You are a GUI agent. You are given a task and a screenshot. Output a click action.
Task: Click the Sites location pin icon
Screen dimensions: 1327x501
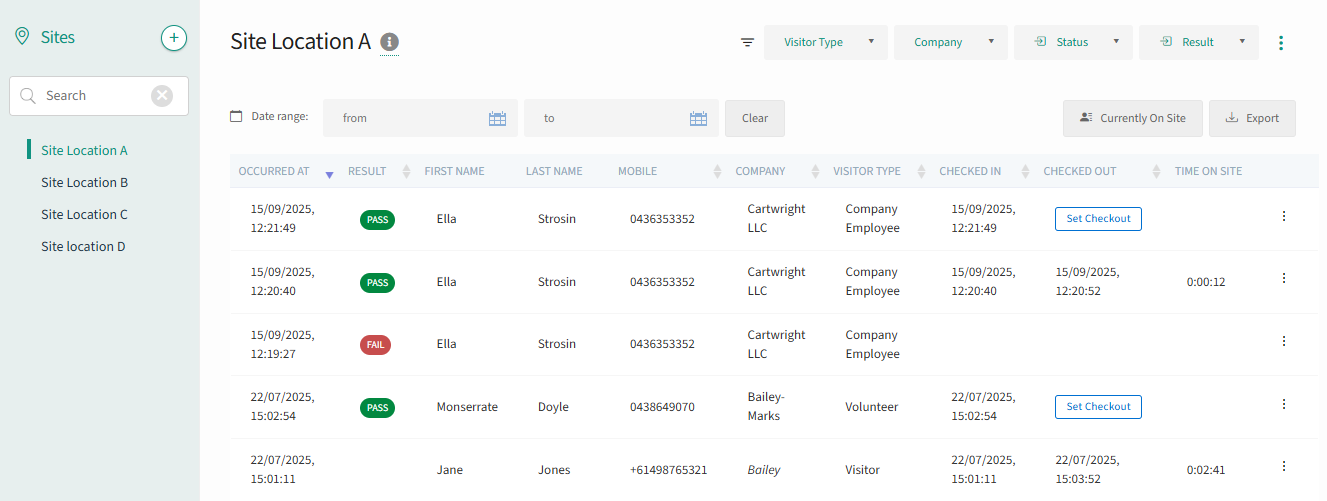pos(21,37)
